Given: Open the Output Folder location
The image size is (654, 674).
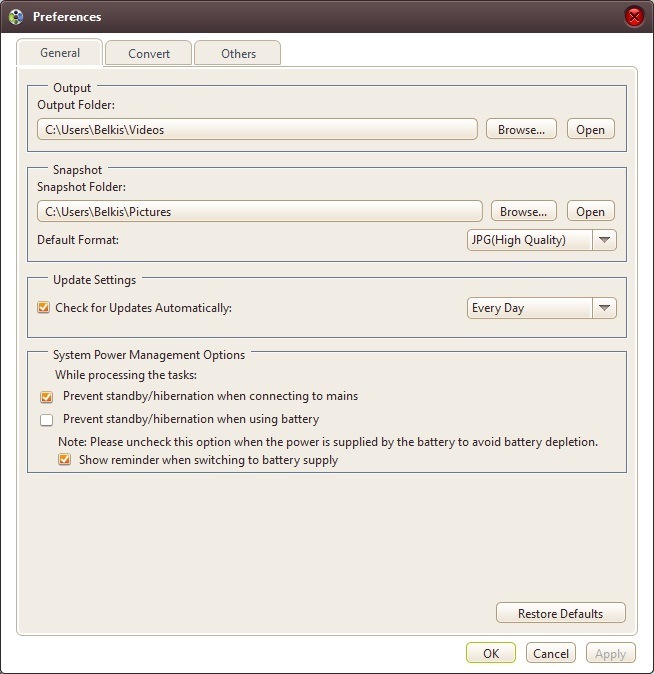Looking at the screenshot, I should click(x=590, y=129).
